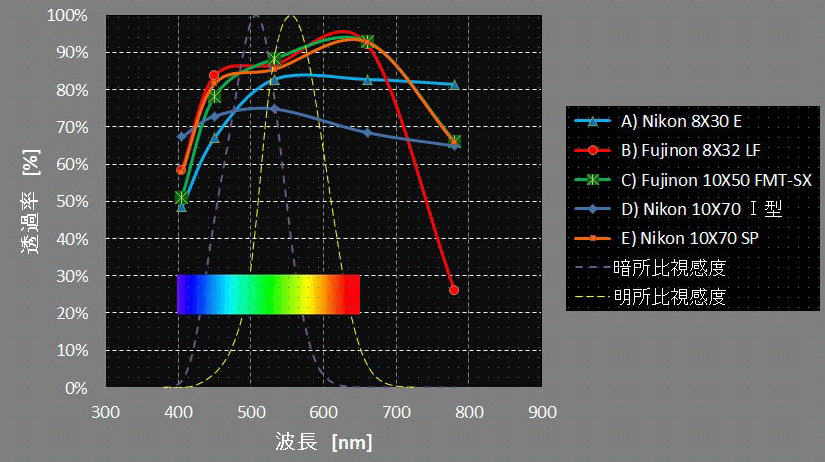Click the dark blue diamond point at 660 nm
The image size is (825, 462).
pyautogui.click(x=367, y=133)
